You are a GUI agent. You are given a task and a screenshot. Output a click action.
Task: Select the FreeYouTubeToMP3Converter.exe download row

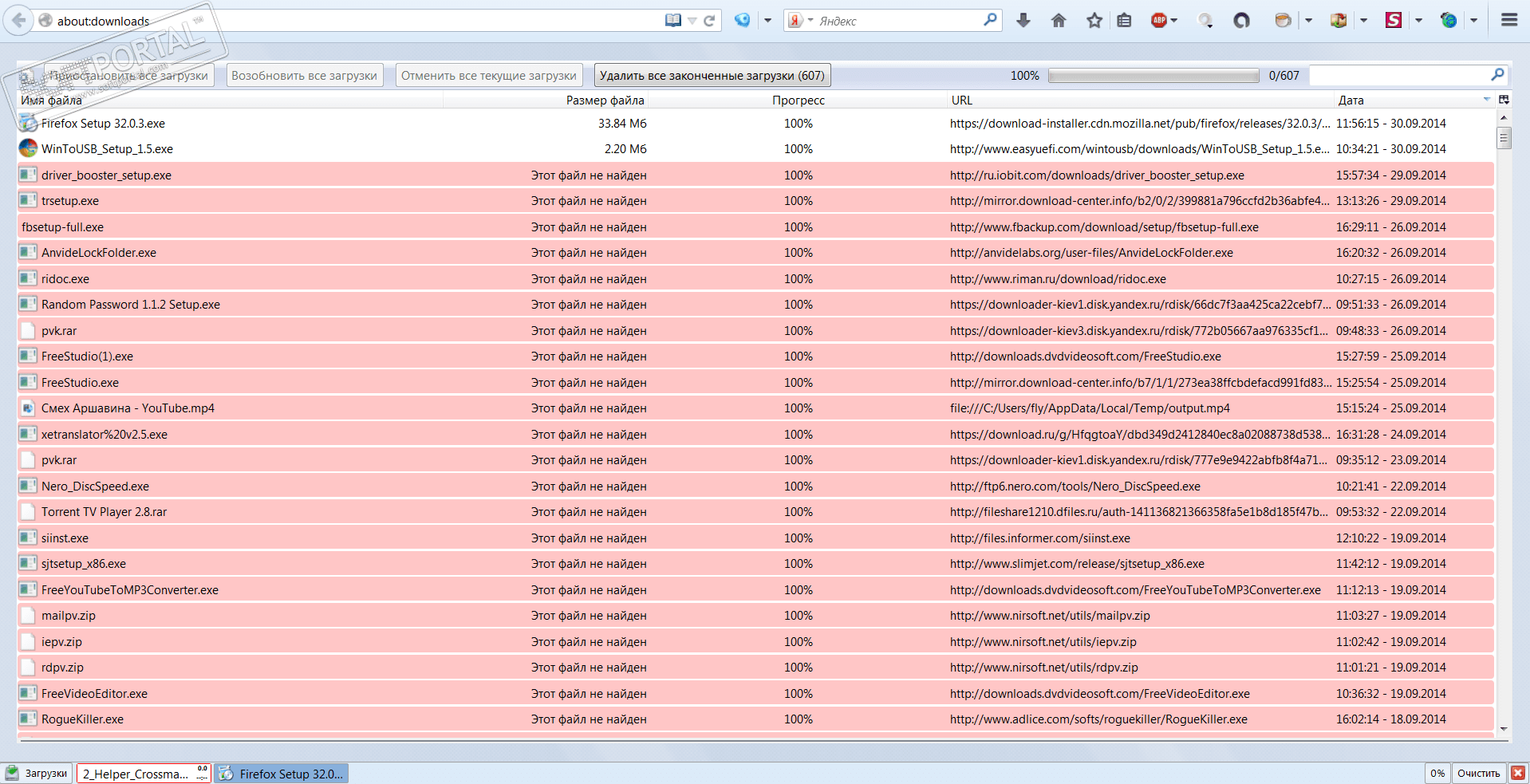tap(755, 590)
